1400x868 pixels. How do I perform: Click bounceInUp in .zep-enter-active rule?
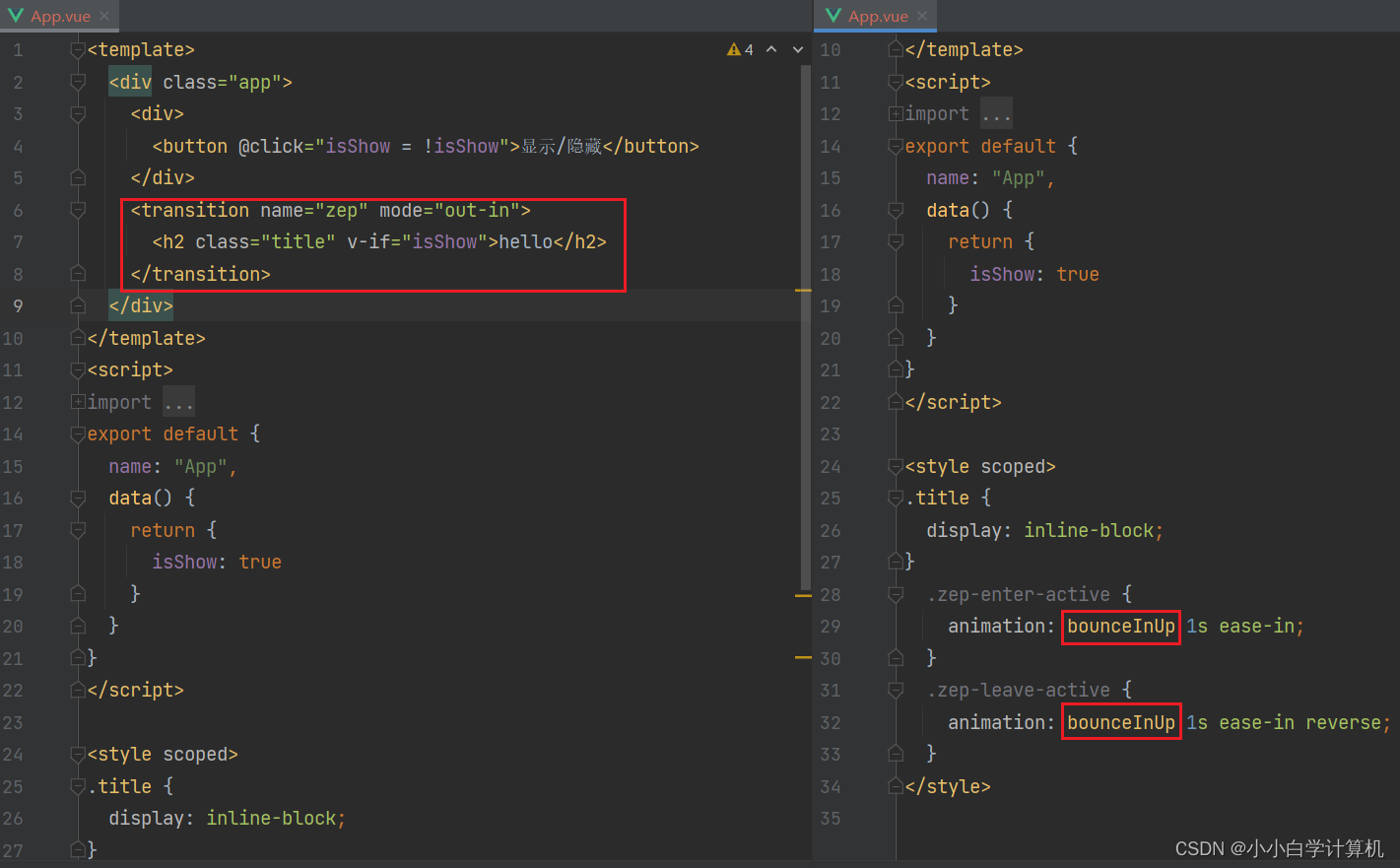[1121, 627]
